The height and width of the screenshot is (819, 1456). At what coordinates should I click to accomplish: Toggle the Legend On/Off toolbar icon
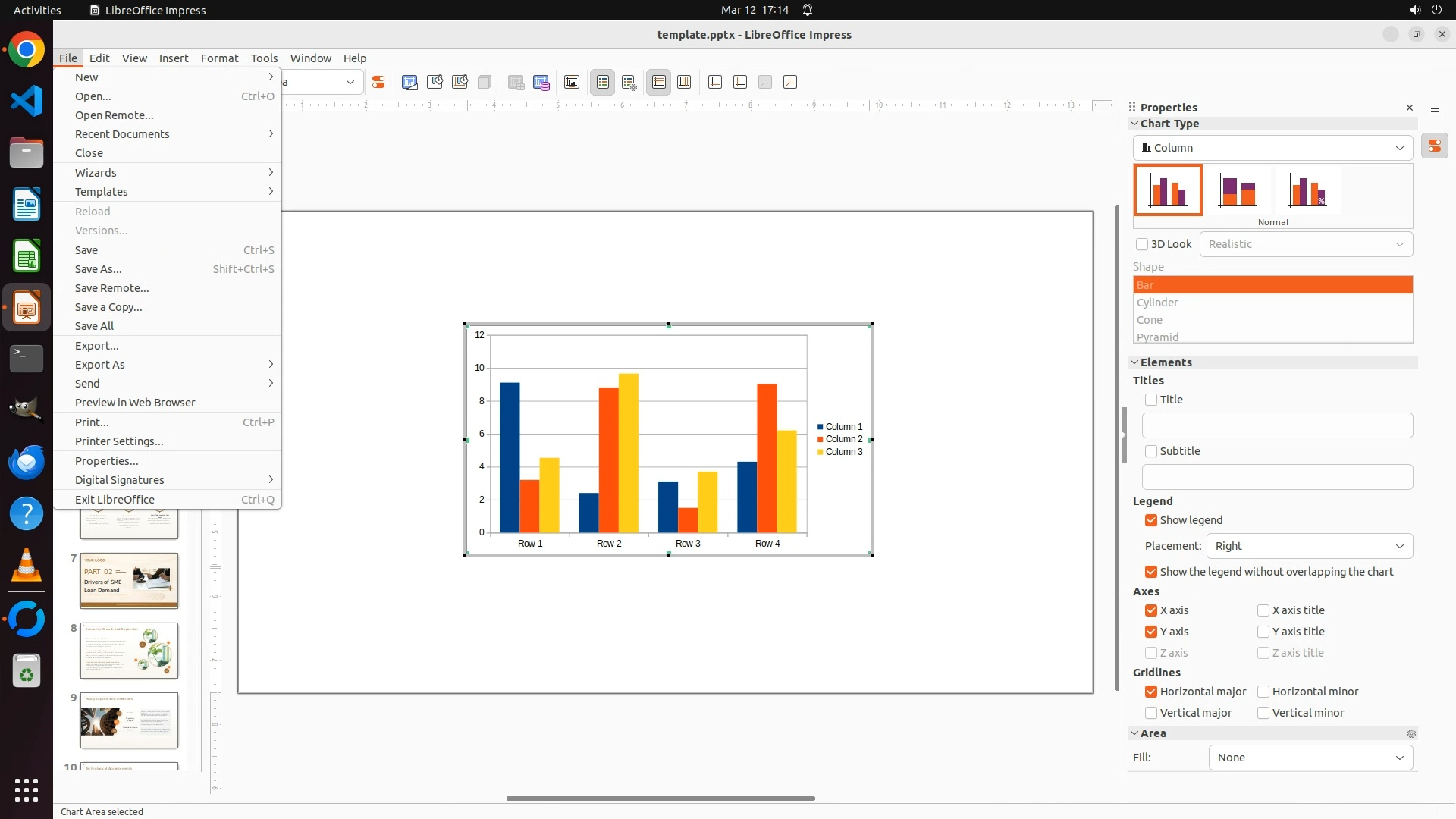pyautogui.click(x=603, y=82)
